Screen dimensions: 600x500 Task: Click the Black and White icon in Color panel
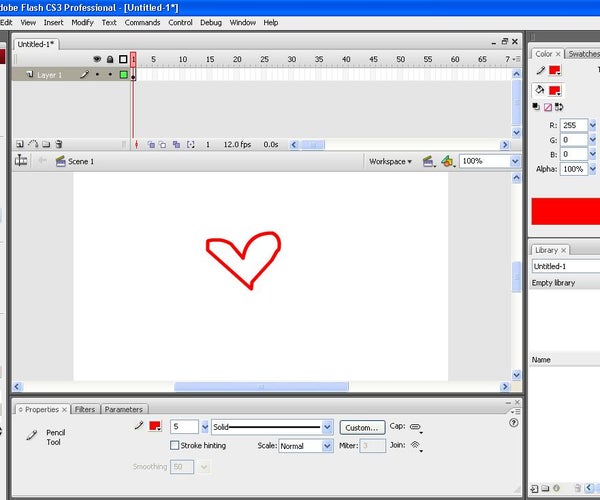[x=536, y=107]
